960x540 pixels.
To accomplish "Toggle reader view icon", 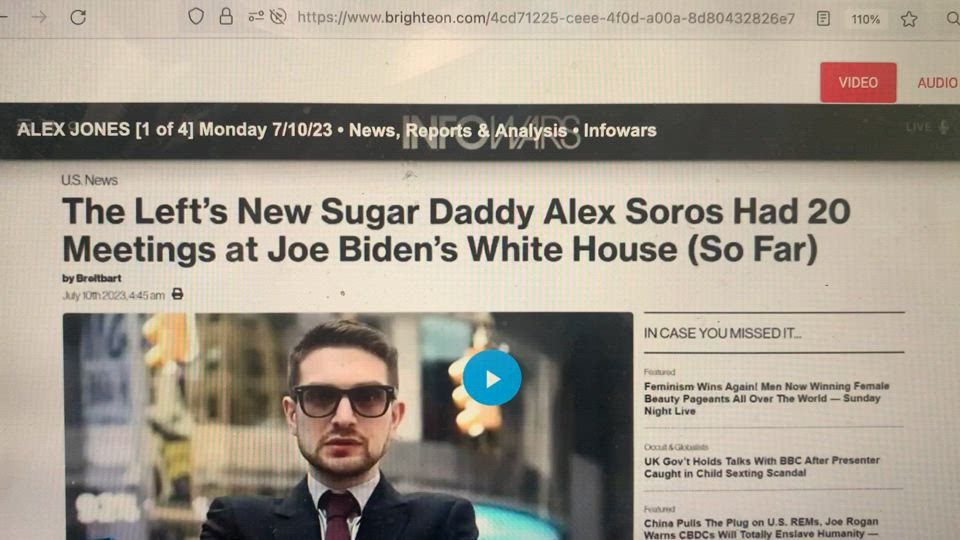I will [x=823, y=19].
